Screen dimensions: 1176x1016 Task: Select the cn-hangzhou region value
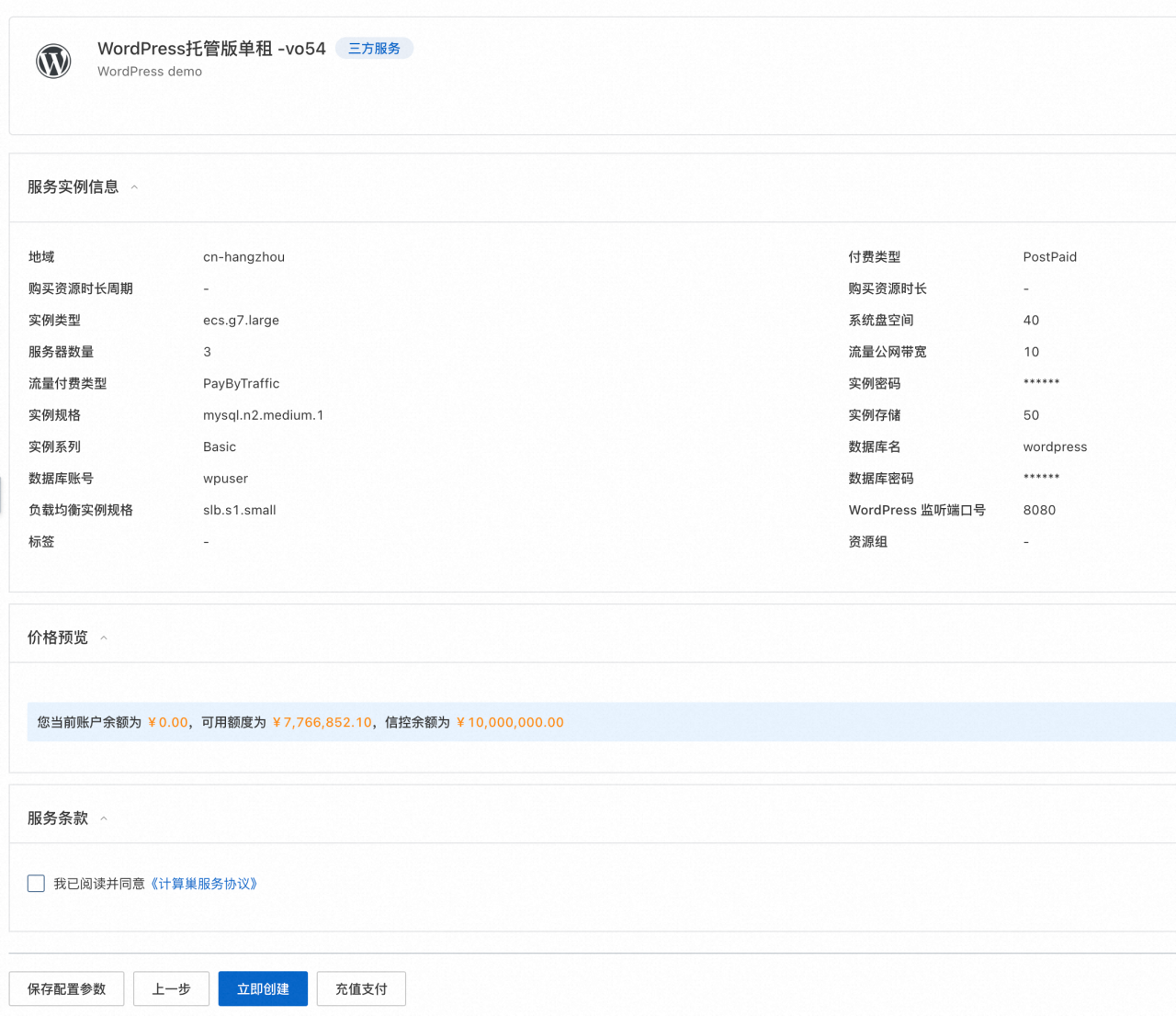click(243, 257)
